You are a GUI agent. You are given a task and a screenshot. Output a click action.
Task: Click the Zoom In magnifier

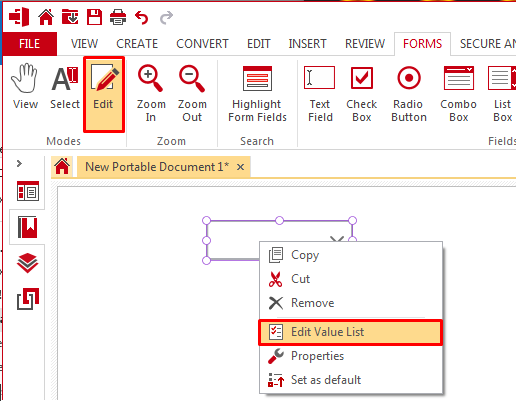(x=151, y=93)
